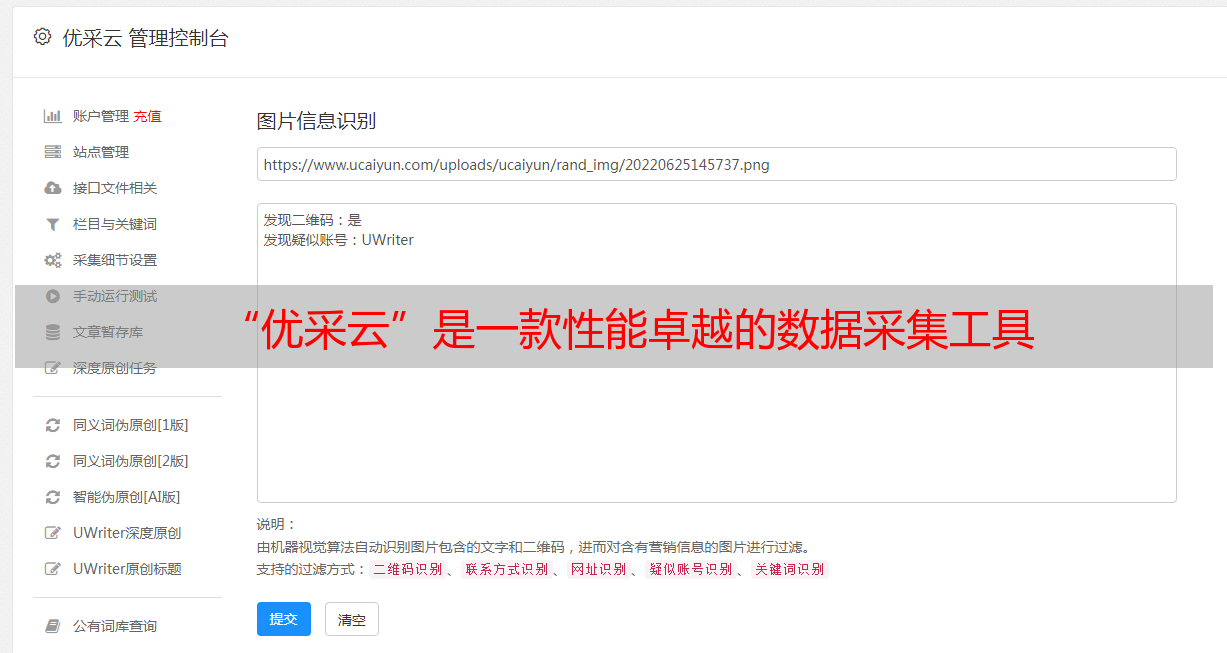Open 同义词伪原创[2版] tool
The width and height of the screenshot is (1227, 653).
click(x=131, y=461)
